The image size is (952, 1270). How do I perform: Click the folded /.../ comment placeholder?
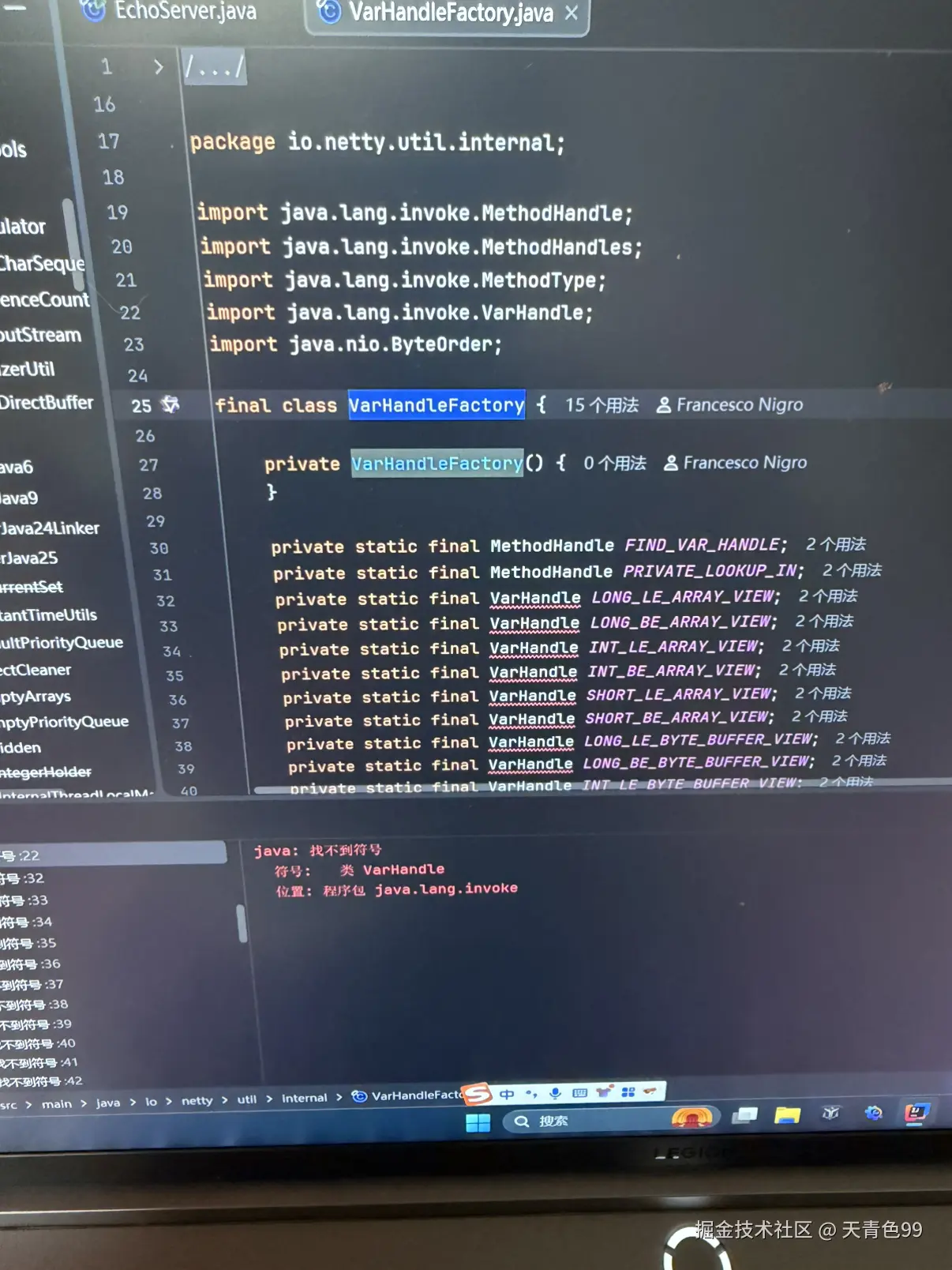(x=215, y=68)
